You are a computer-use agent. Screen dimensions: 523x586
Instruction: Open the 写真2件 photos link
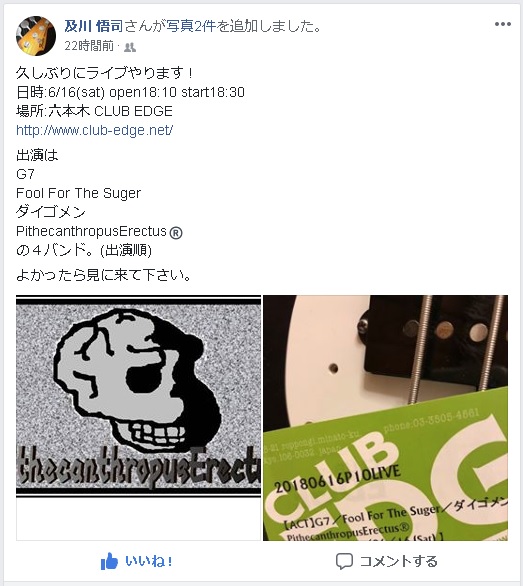coord(191,26)
